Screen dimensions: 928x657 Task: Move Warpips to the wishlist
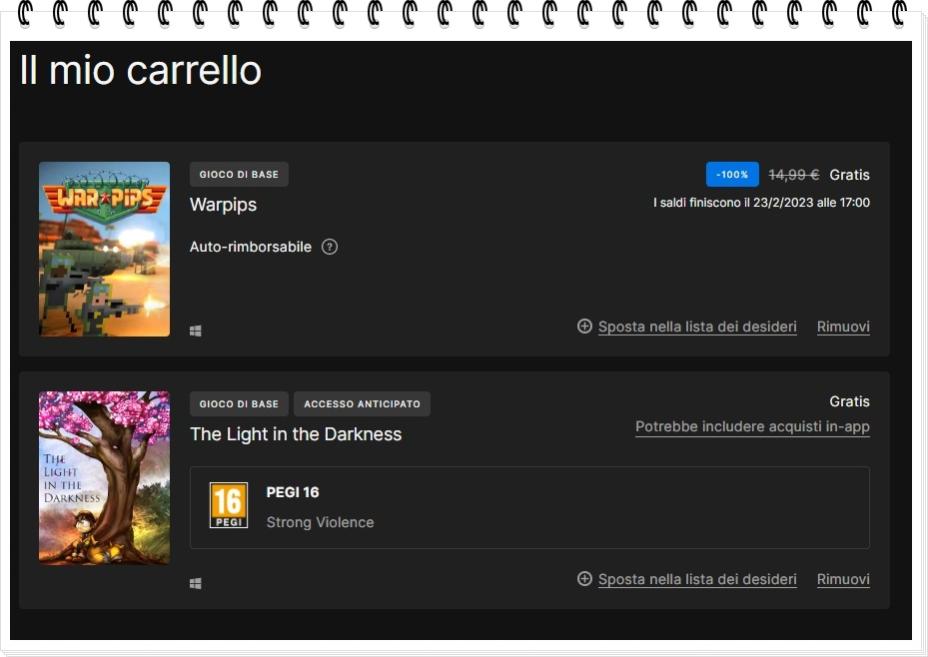tap(697, 327)
